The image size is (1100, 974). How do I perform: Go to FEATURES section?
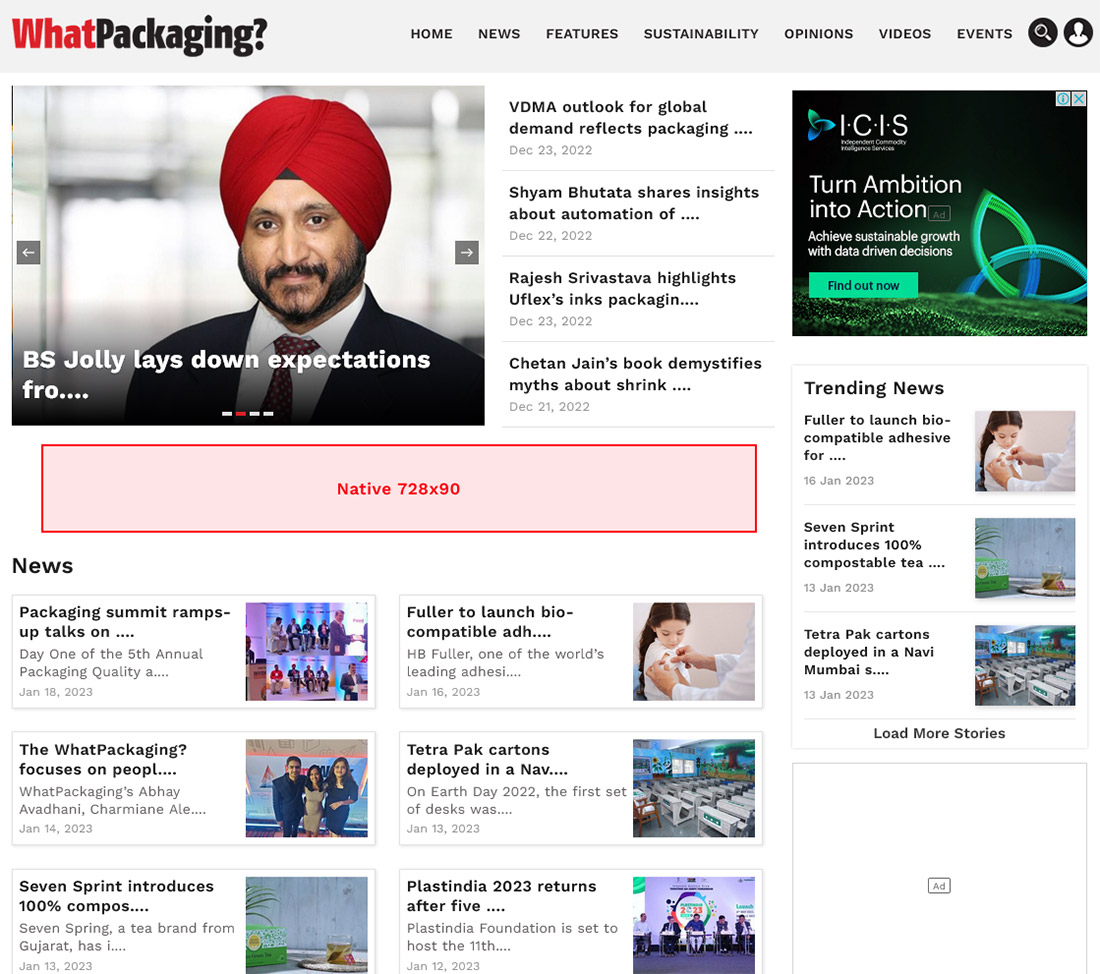tap(582, 34)
